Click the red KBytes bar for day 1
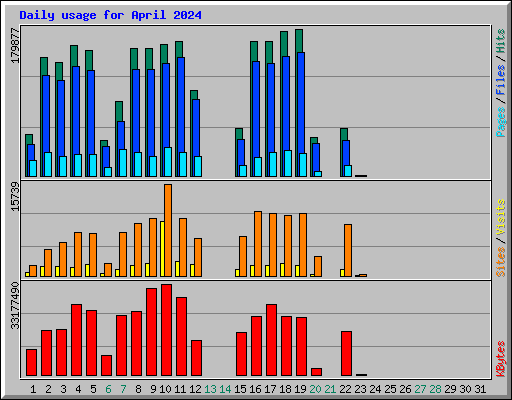The width and height of the screenshot is (512, 400). [31, 362]
